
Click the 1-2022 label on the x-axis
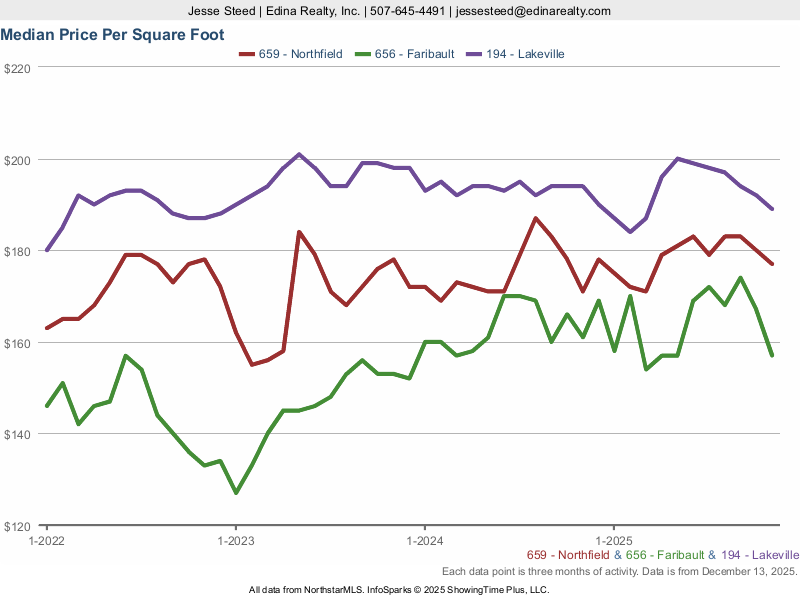(x=46, y=539)
